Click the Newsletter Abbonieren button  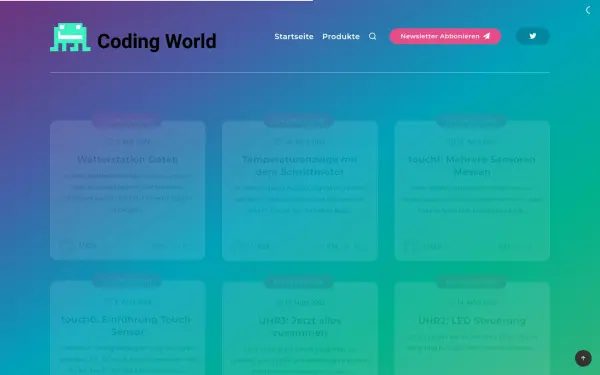(x=445, y=36)
